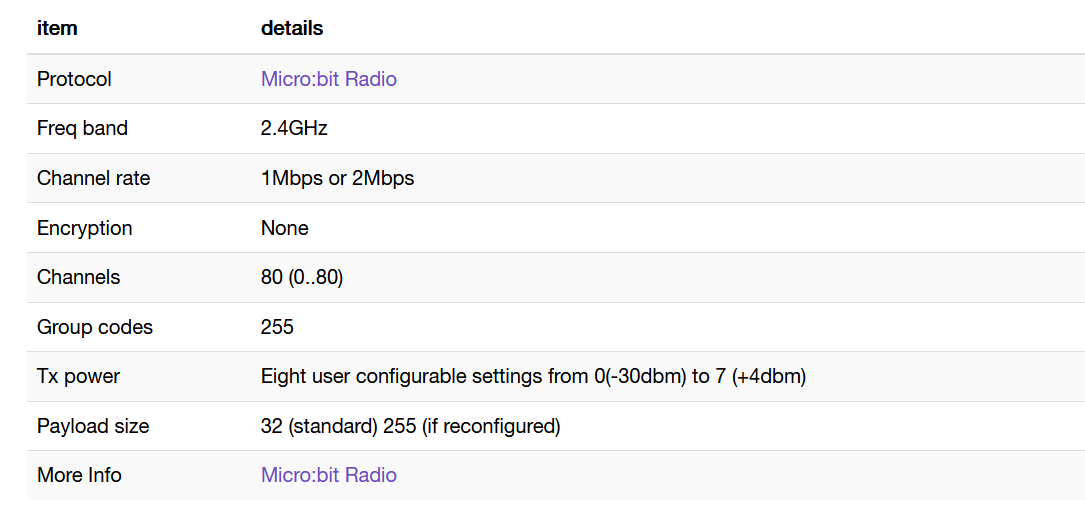Select the Freq band row label
Image resolution: width=1085 pixels, height=532 pixels.
(x=82, y=128)
